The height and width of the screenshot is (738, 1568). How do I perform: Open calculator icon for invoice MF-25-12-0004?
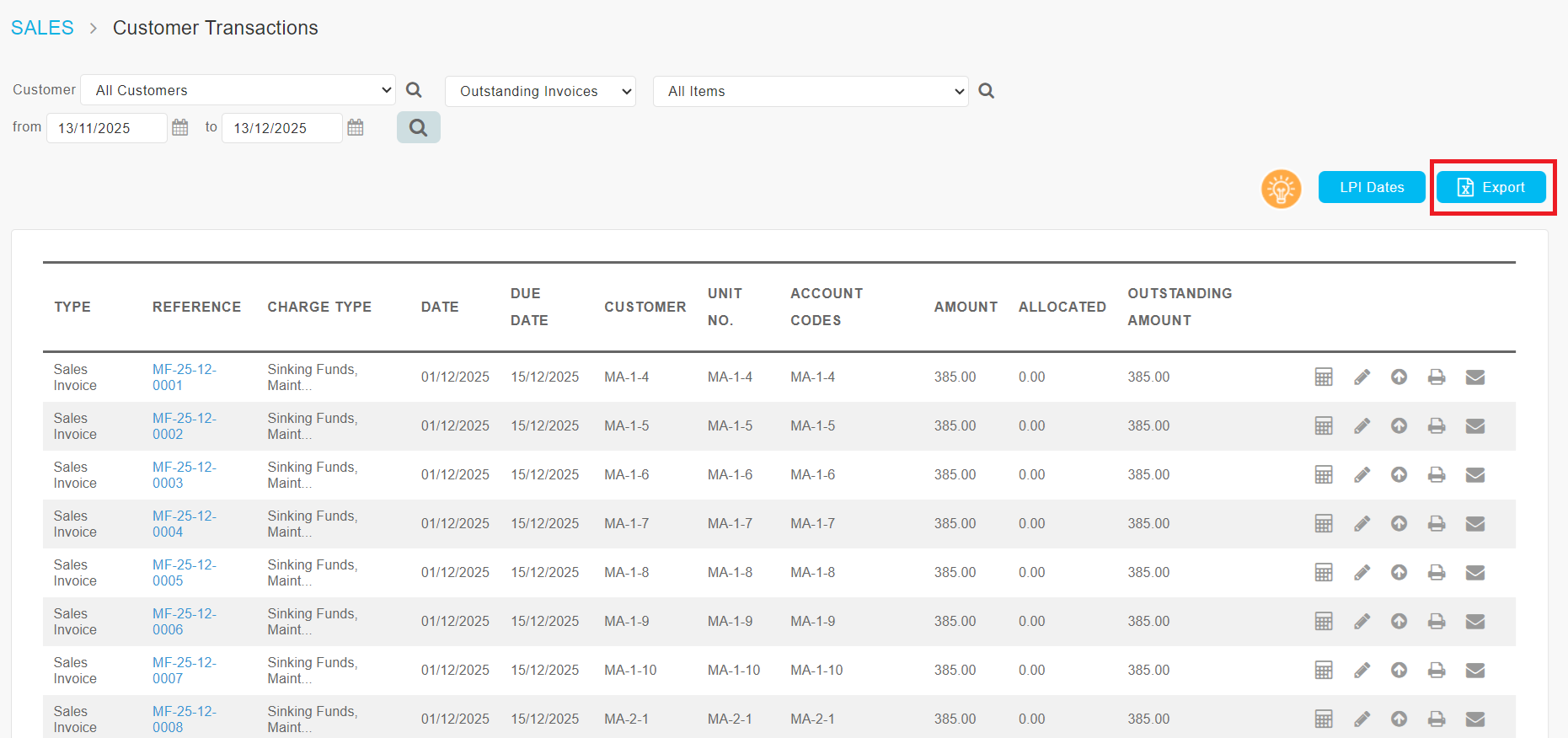tap(1324, 524)
